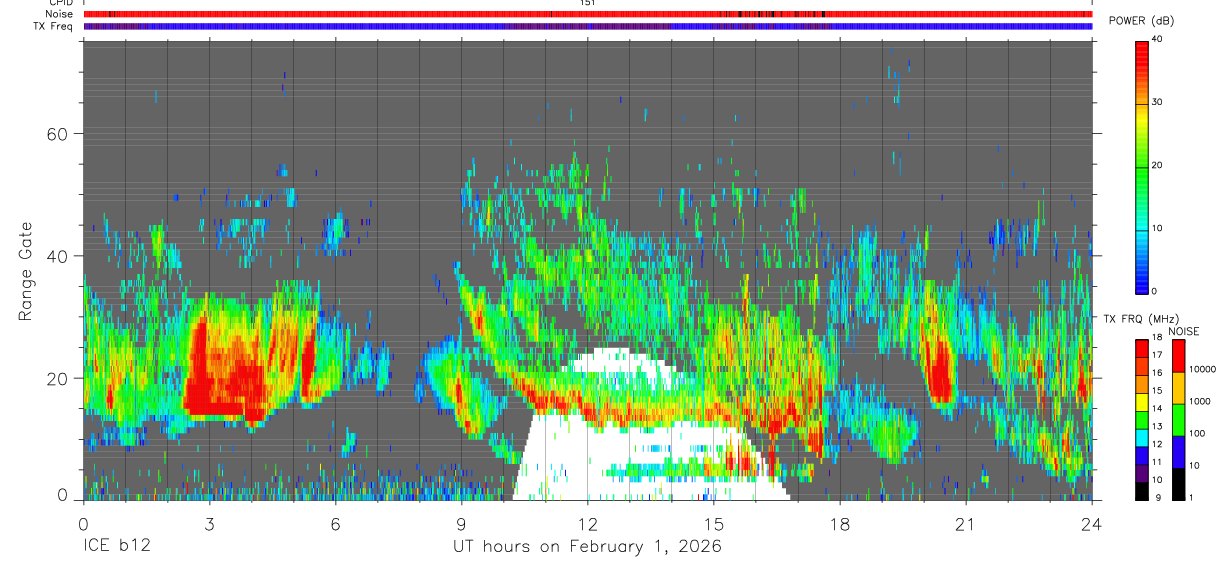Click the 15 hour tick on time axis
Screen dimensions: 1228x567
pos(714,523)
